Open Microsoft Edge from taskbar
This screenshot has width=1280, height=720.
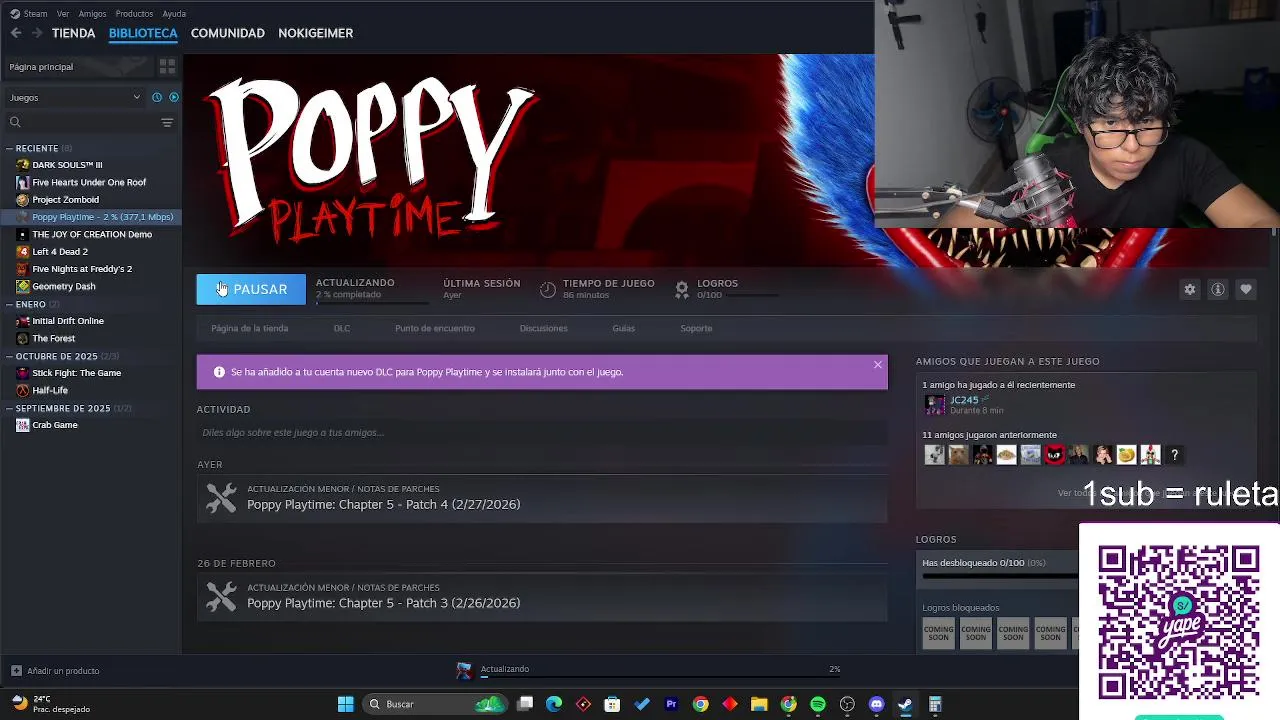tap(554, 704)
